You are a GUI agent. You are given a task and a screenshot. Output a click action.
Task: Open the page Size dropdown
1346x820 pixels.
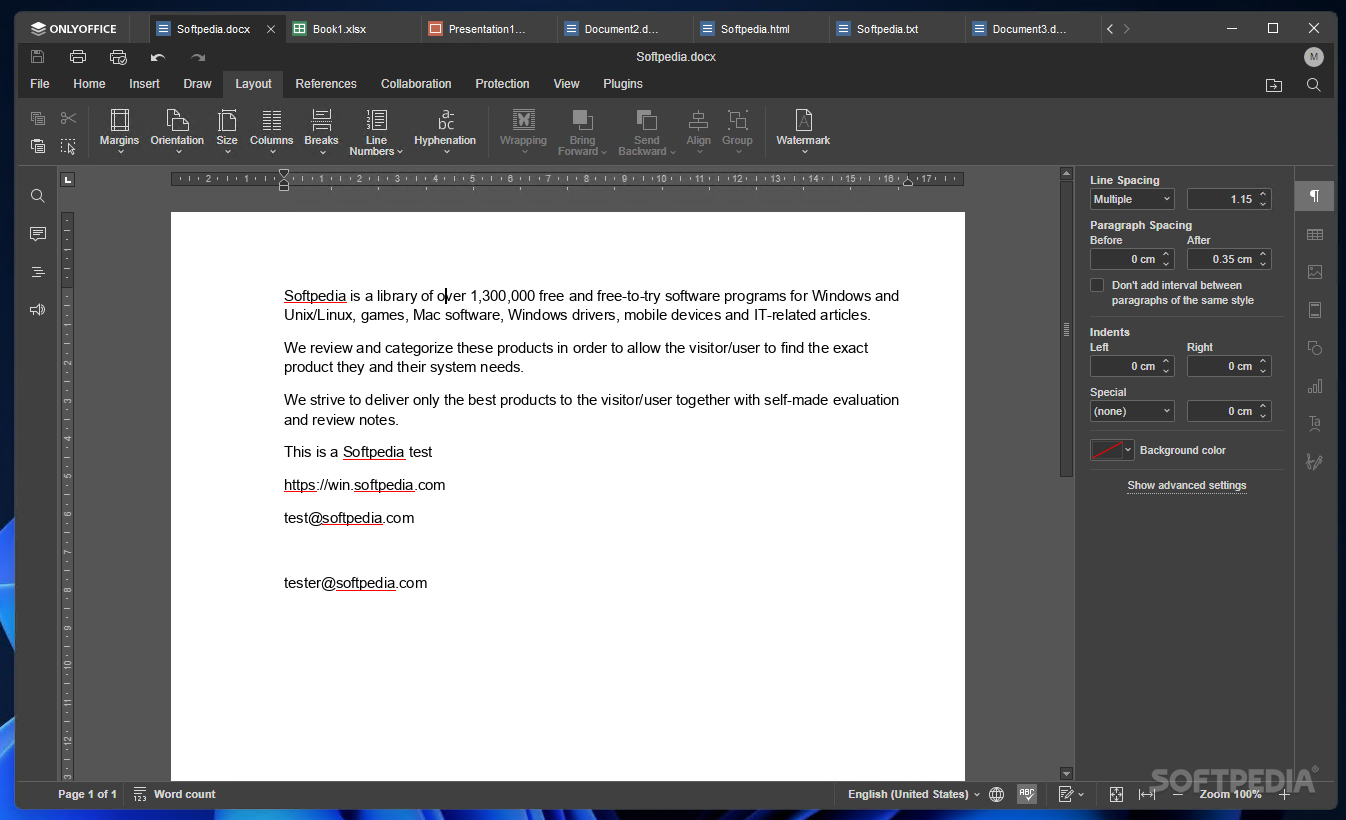[227, 131]
